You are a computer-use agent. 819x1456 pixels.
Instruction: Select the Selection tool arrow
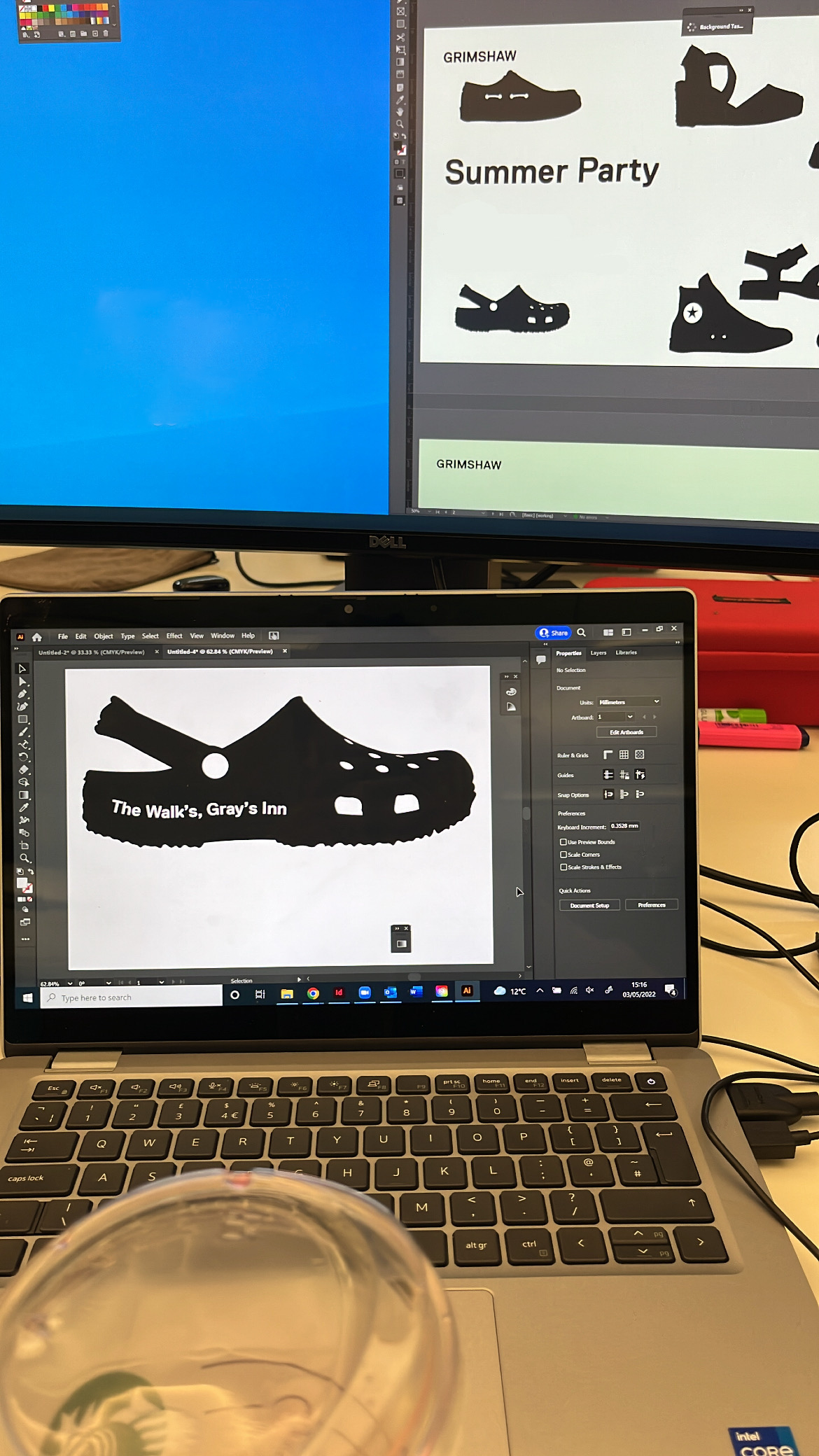click(x=22, y=669)
